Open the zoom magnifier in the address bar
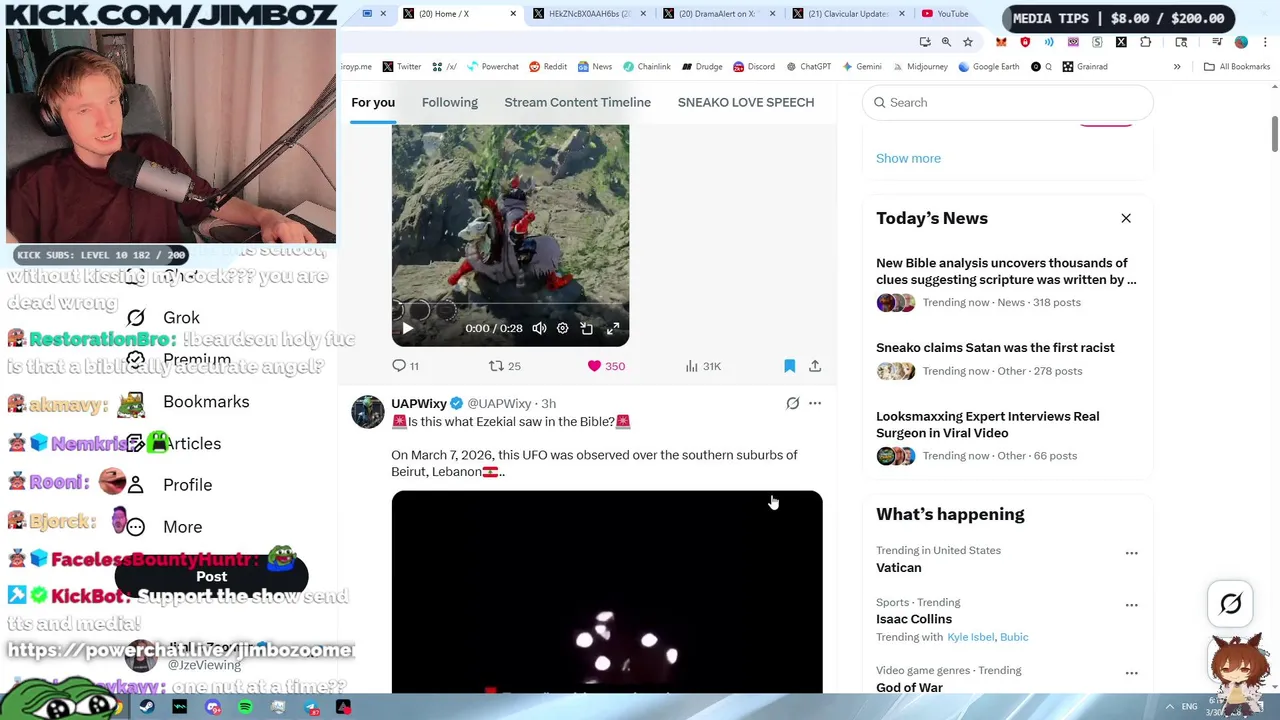1280x720 pixels. [x=946, y=42]
